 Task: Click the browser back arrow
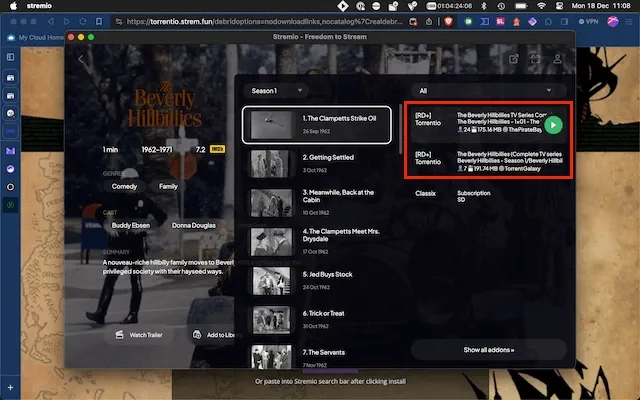point(51,22)
